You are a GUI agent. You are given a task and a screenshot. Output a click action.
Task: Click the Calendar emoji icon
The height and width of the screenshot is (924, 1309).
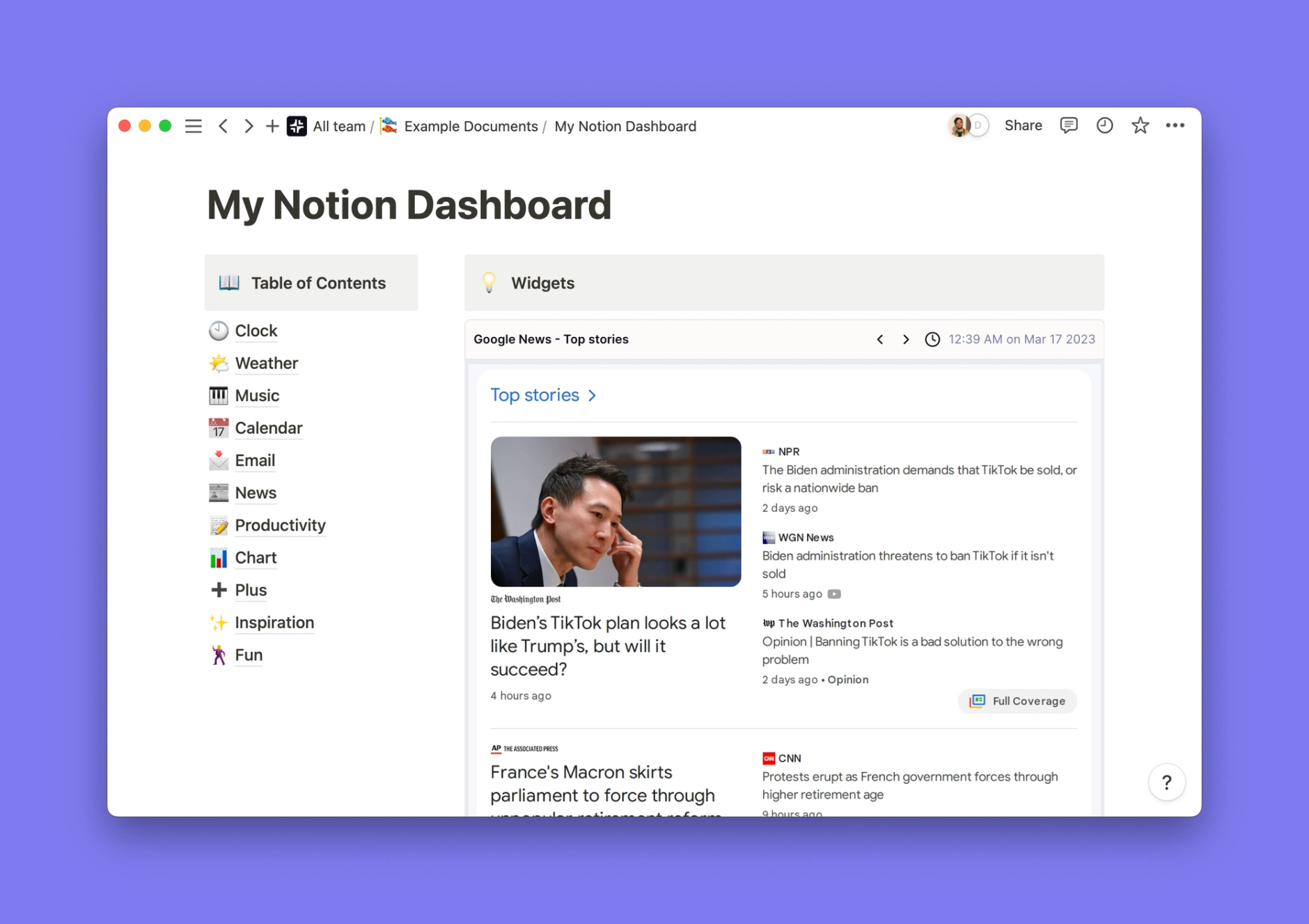pyautogui.click(x=219, y=428)
